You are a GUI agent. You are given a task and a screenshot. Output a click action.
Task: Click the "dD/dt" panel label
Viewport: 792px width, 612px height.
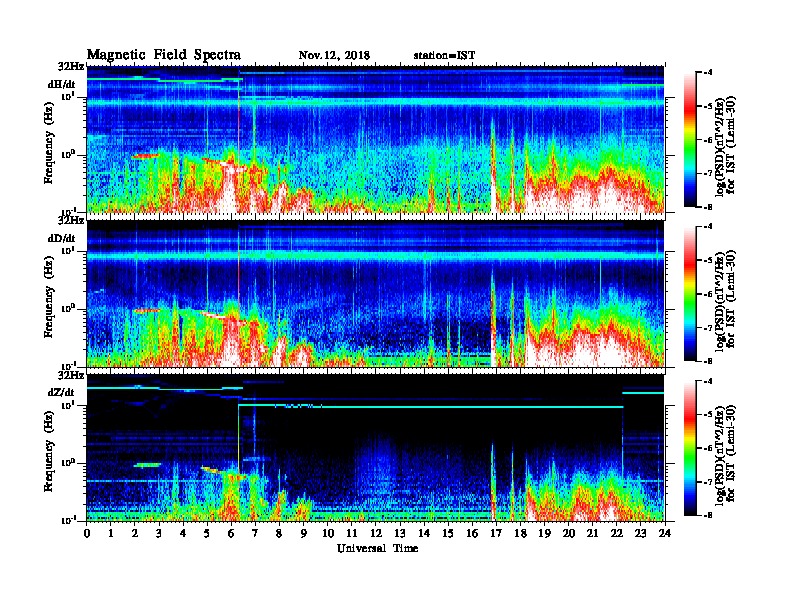tap(62, 238)
